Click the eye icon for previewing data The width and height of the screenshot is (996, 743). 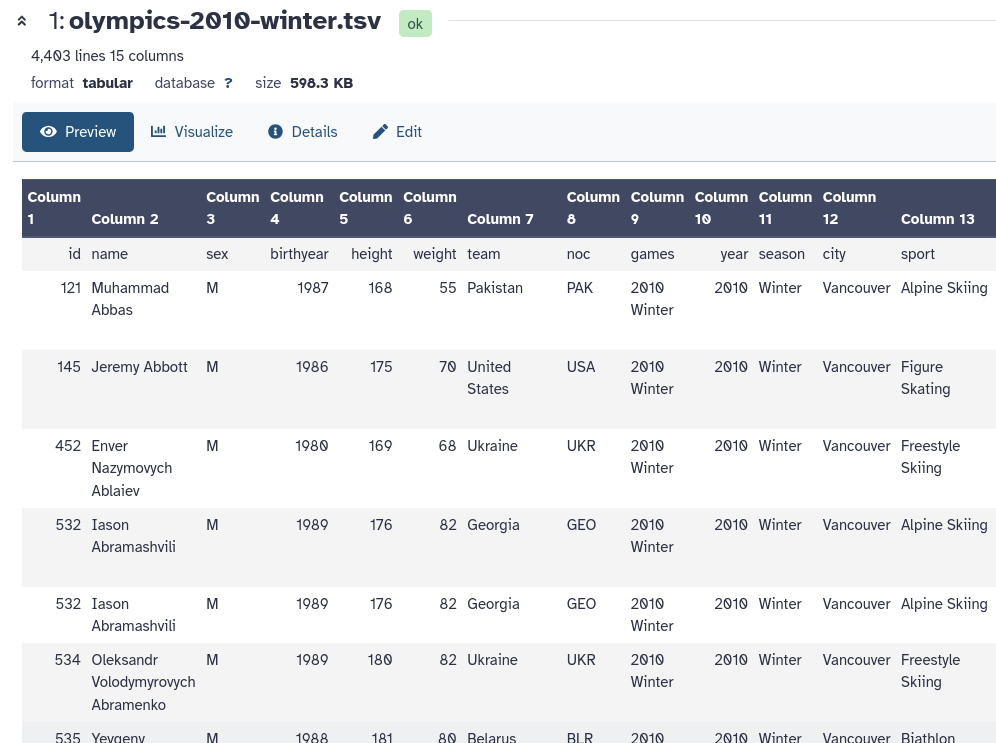(x=48, y=131)
